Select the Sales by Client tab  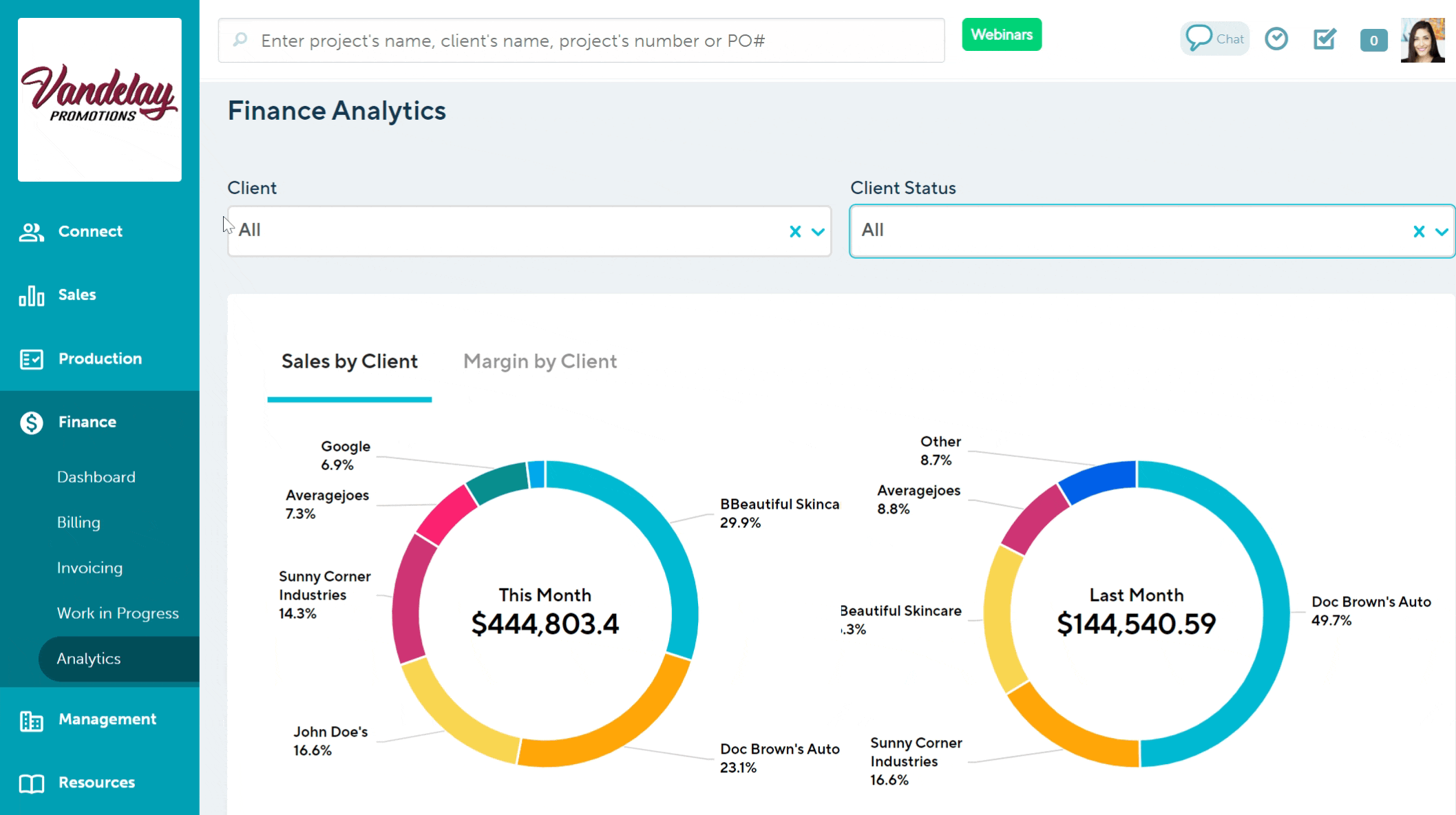[x=349, y=361]
